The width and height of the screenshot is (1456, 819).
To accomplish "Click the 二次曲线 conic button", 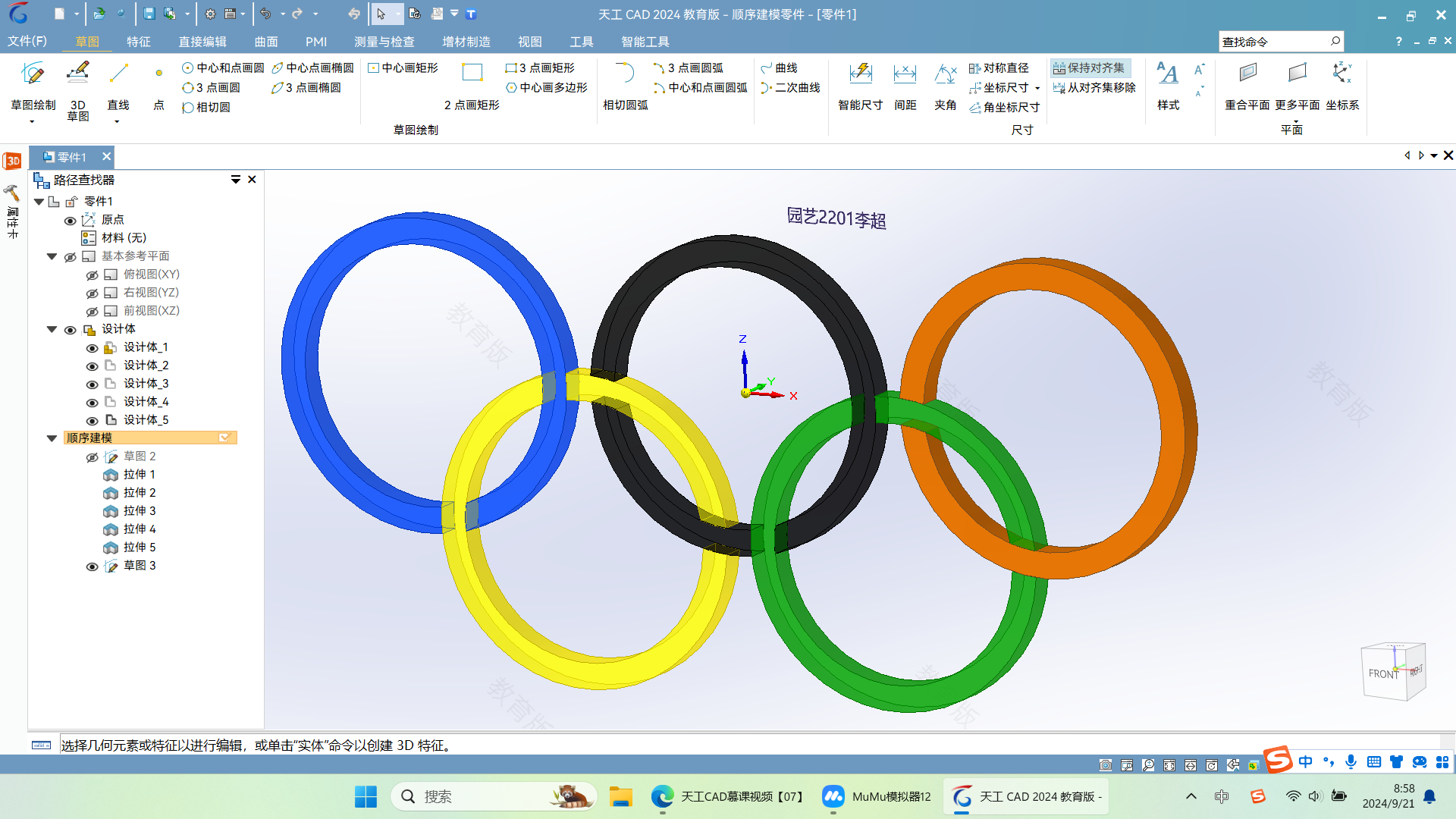I will [x=790, y=87].
